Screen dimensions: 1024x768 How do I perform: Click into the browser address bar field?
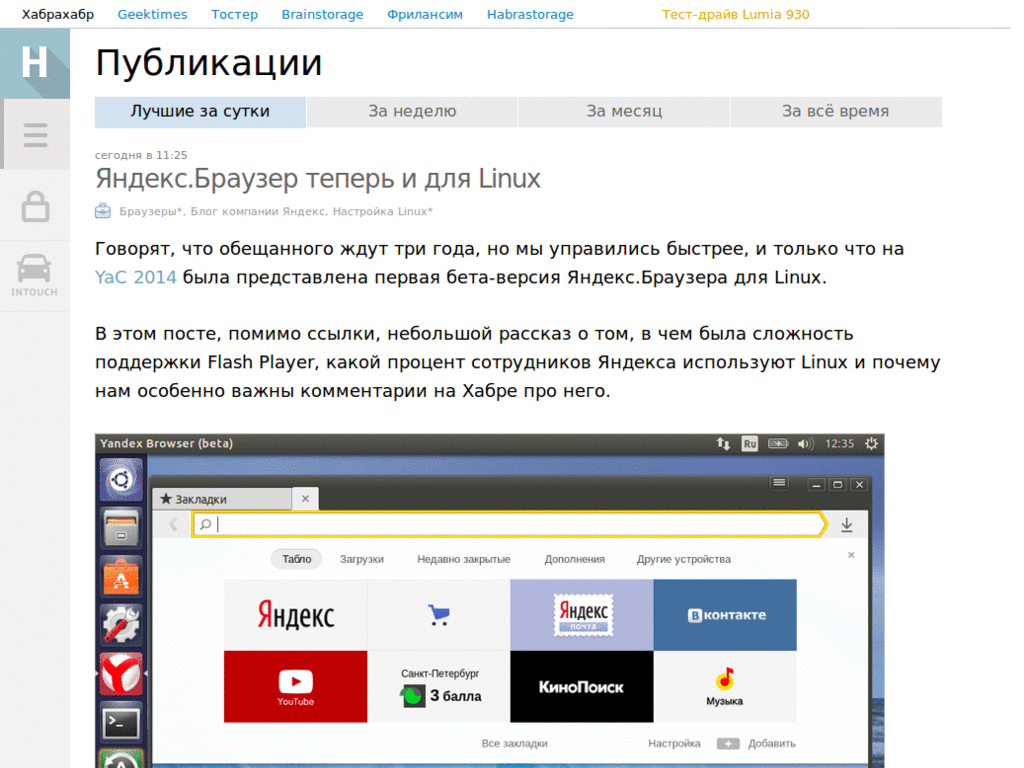[x=509, y=524]
